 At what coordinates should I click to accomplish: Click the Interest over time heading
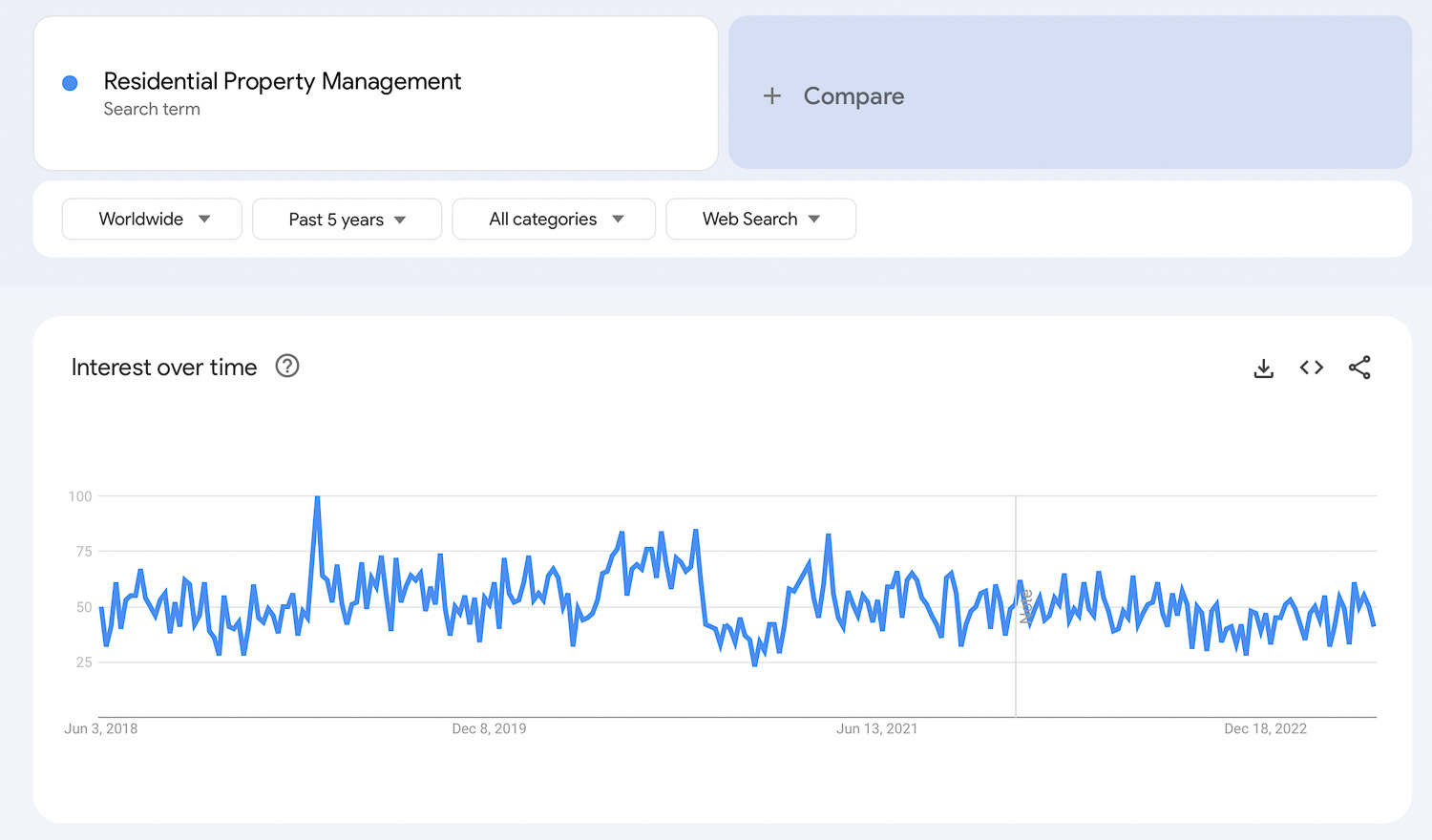164,367
